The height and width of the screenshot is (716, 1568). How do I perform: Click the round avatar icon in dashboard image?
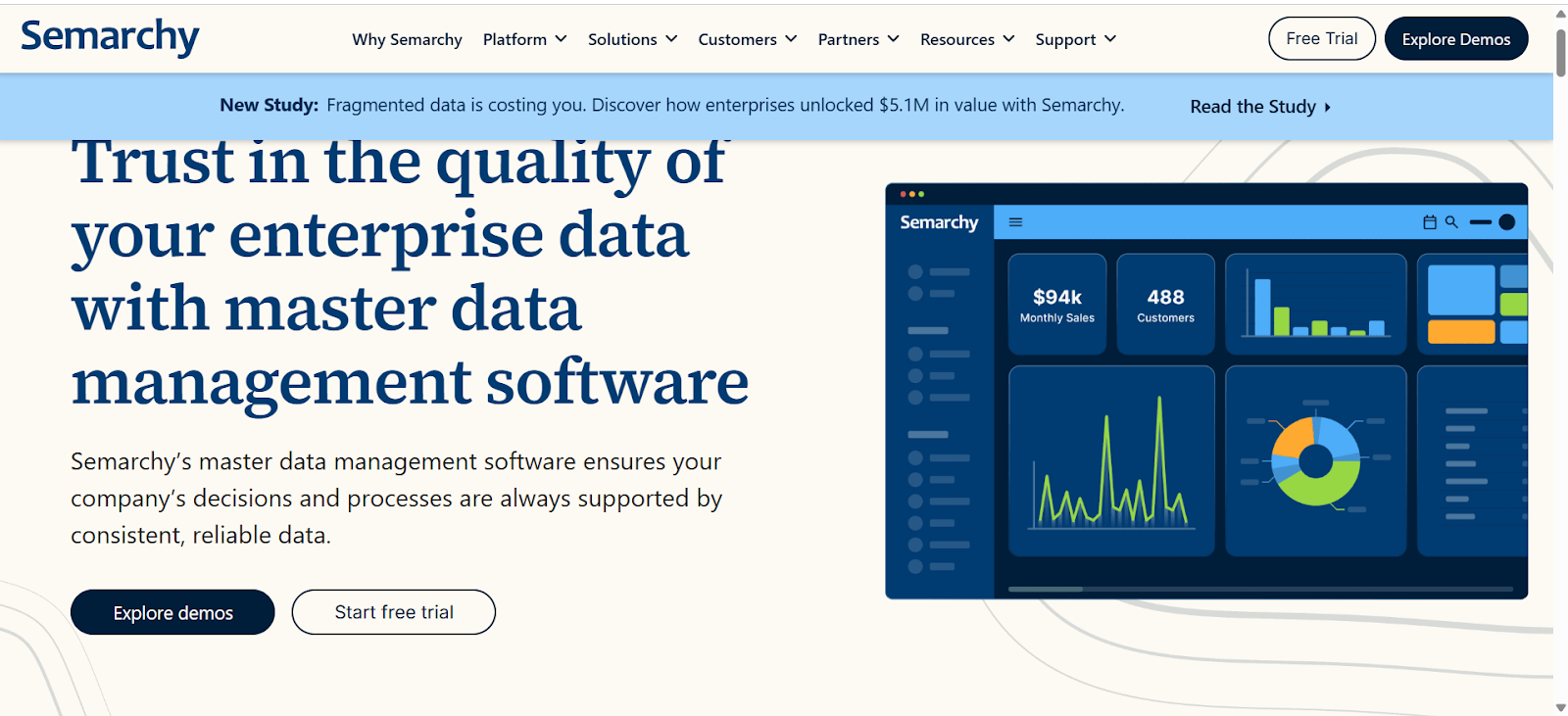coord(1507,222)
